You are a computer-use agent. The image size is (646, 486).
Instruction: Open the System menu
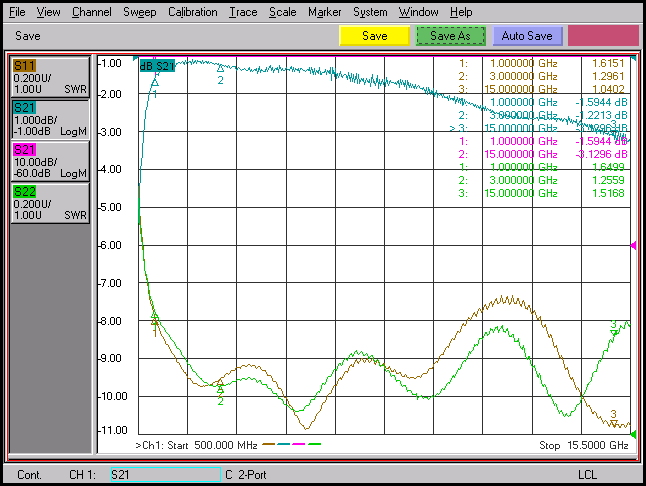pyautogui.click(x=370, y=12)
